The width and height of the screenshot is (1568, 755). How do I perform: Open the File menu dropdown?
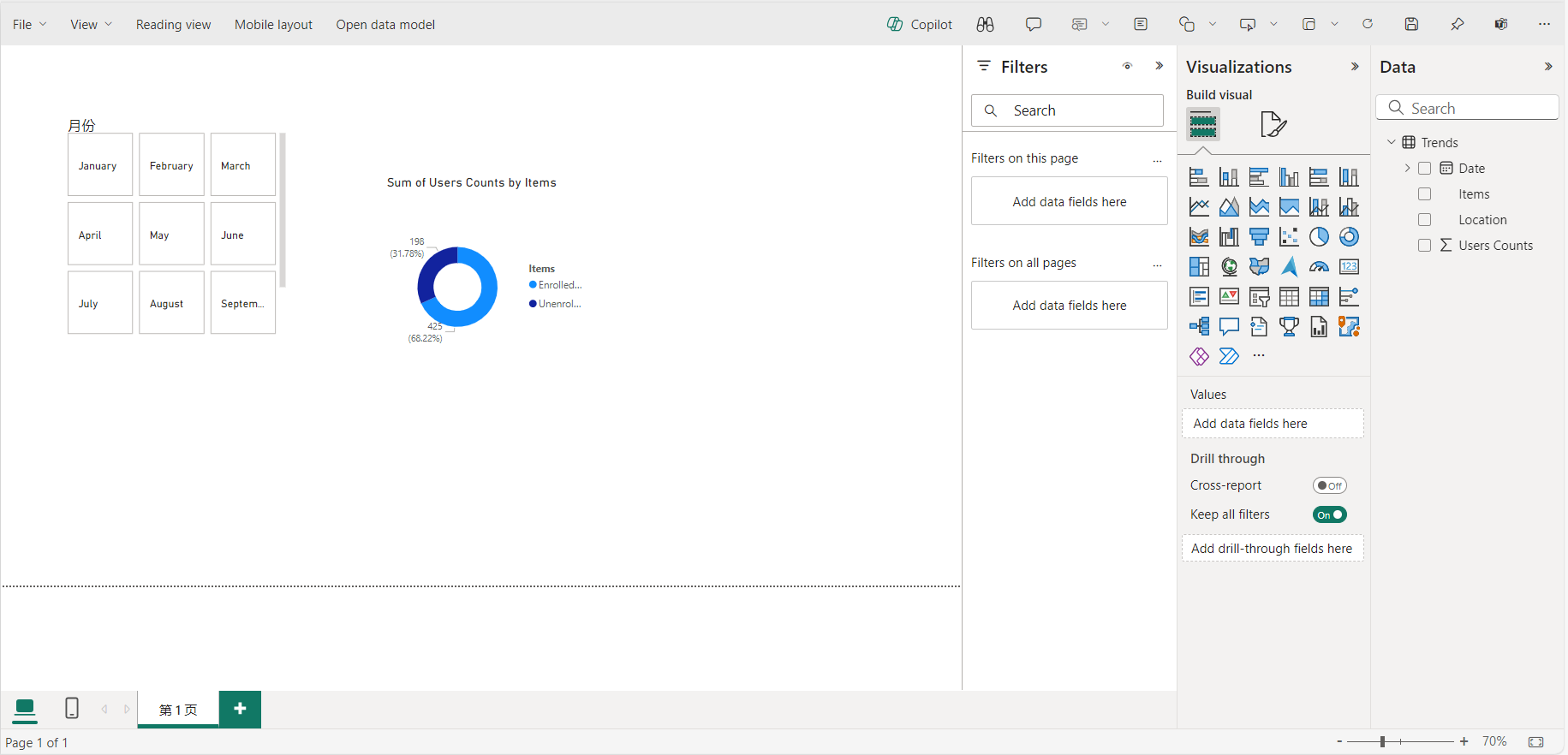click(x=30, y=25)
